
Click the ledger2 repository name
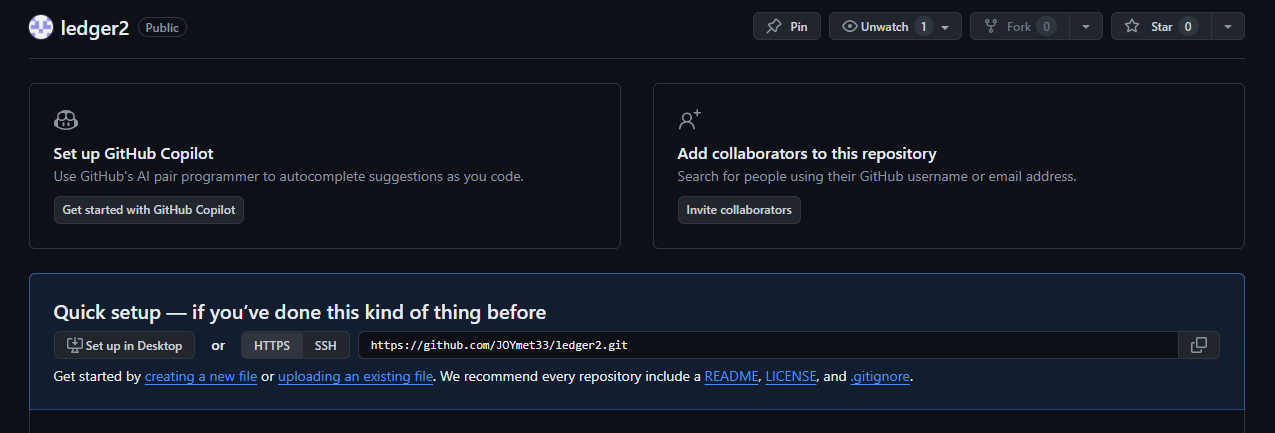95,27
